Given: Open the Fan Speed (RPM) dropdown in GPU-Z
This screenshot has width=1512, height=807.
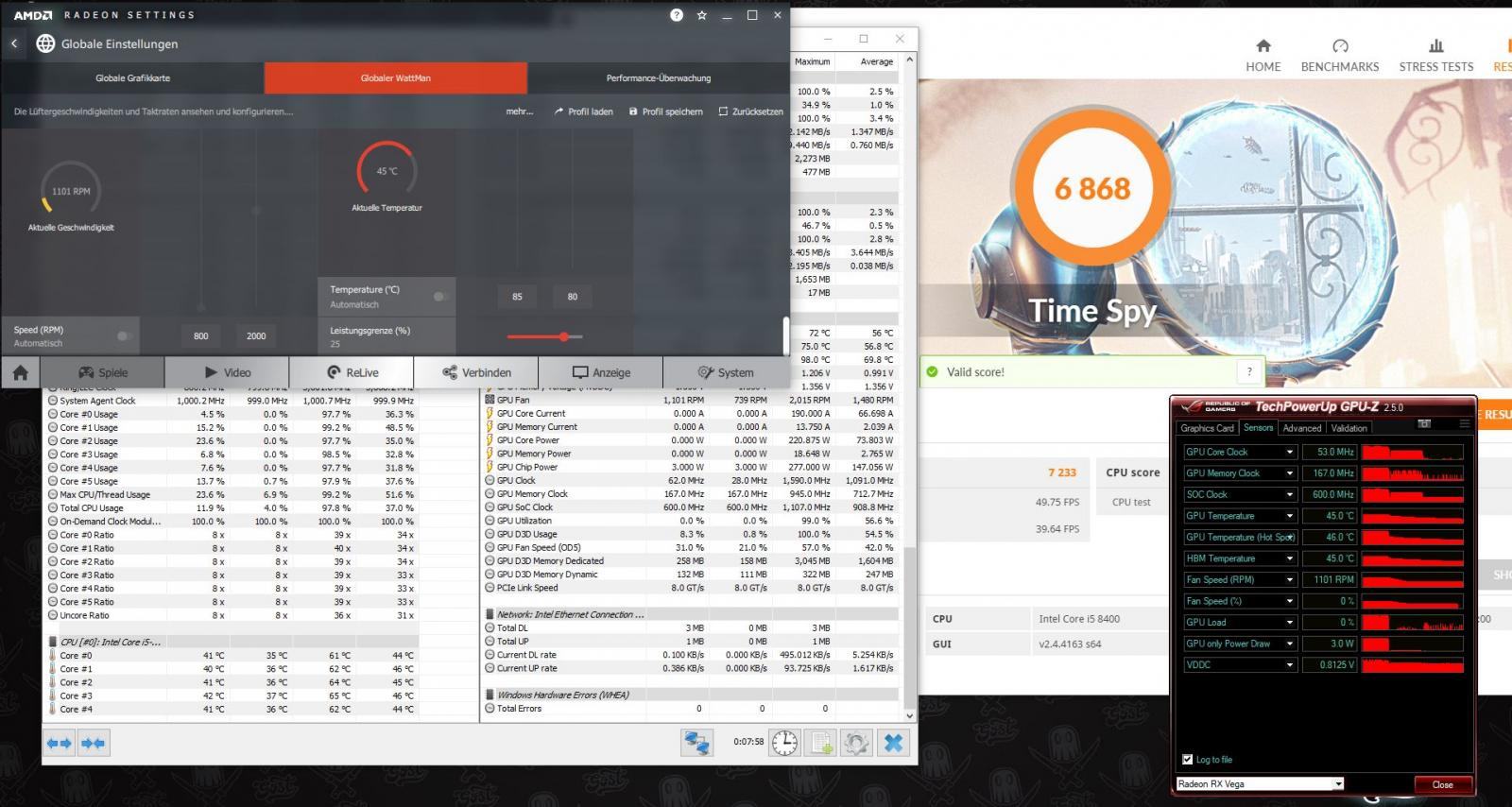Looking at the screenshot, I should point(1289,579).
